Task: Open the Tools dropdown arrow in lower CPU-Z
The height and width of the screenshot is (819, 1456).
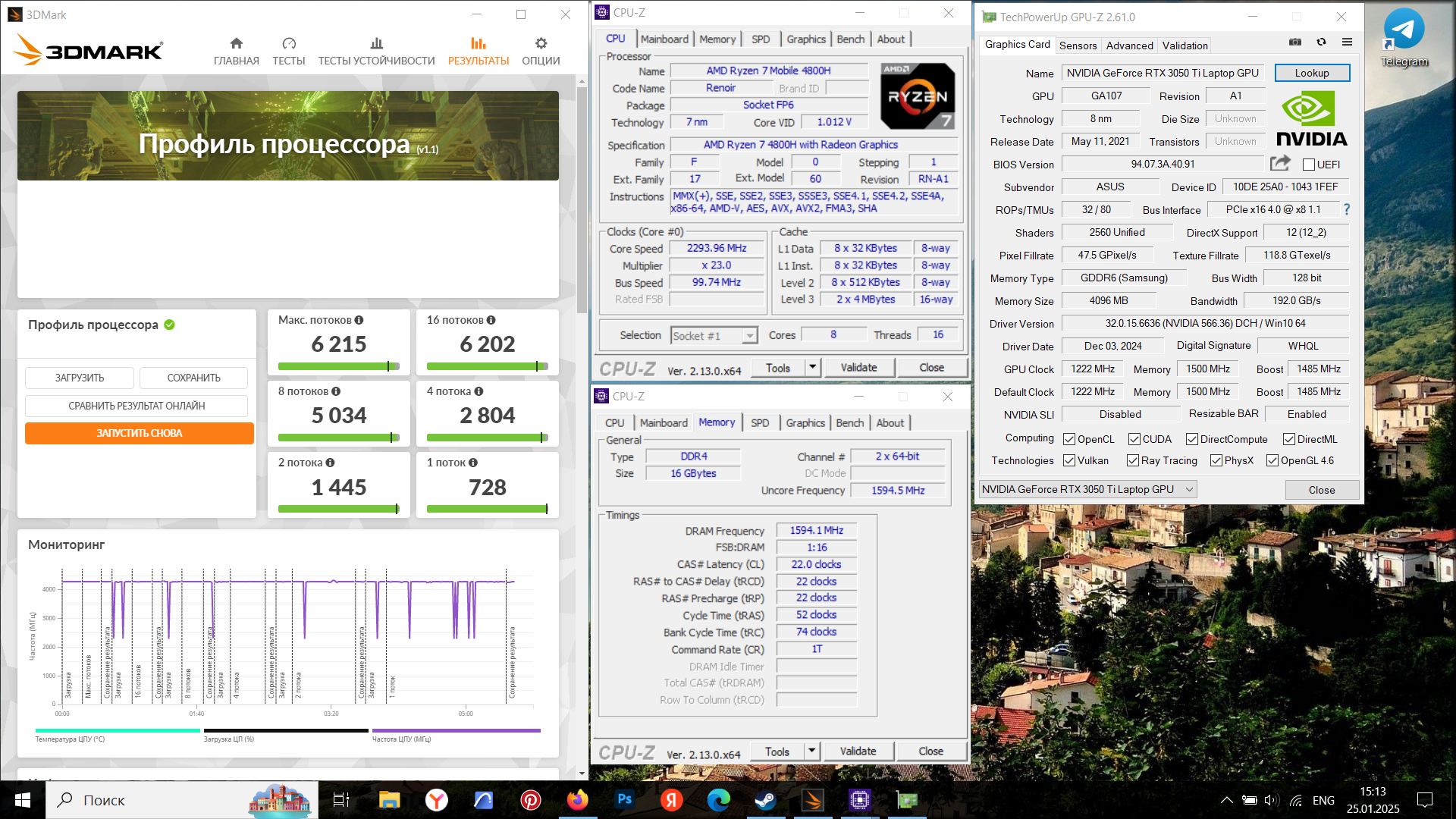Action: pos(811,752)
